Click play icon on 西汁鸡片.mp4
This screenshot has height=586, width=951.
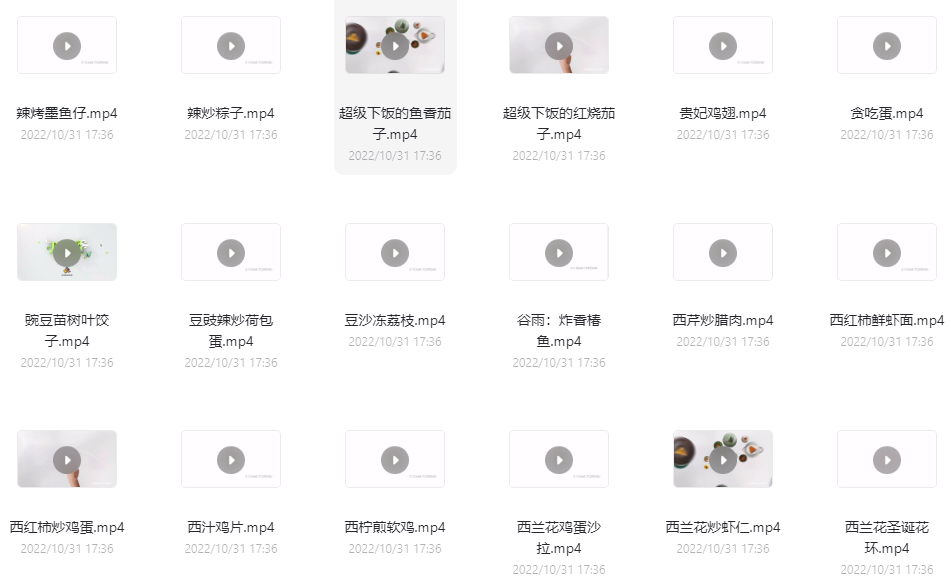tap(231, 460)
